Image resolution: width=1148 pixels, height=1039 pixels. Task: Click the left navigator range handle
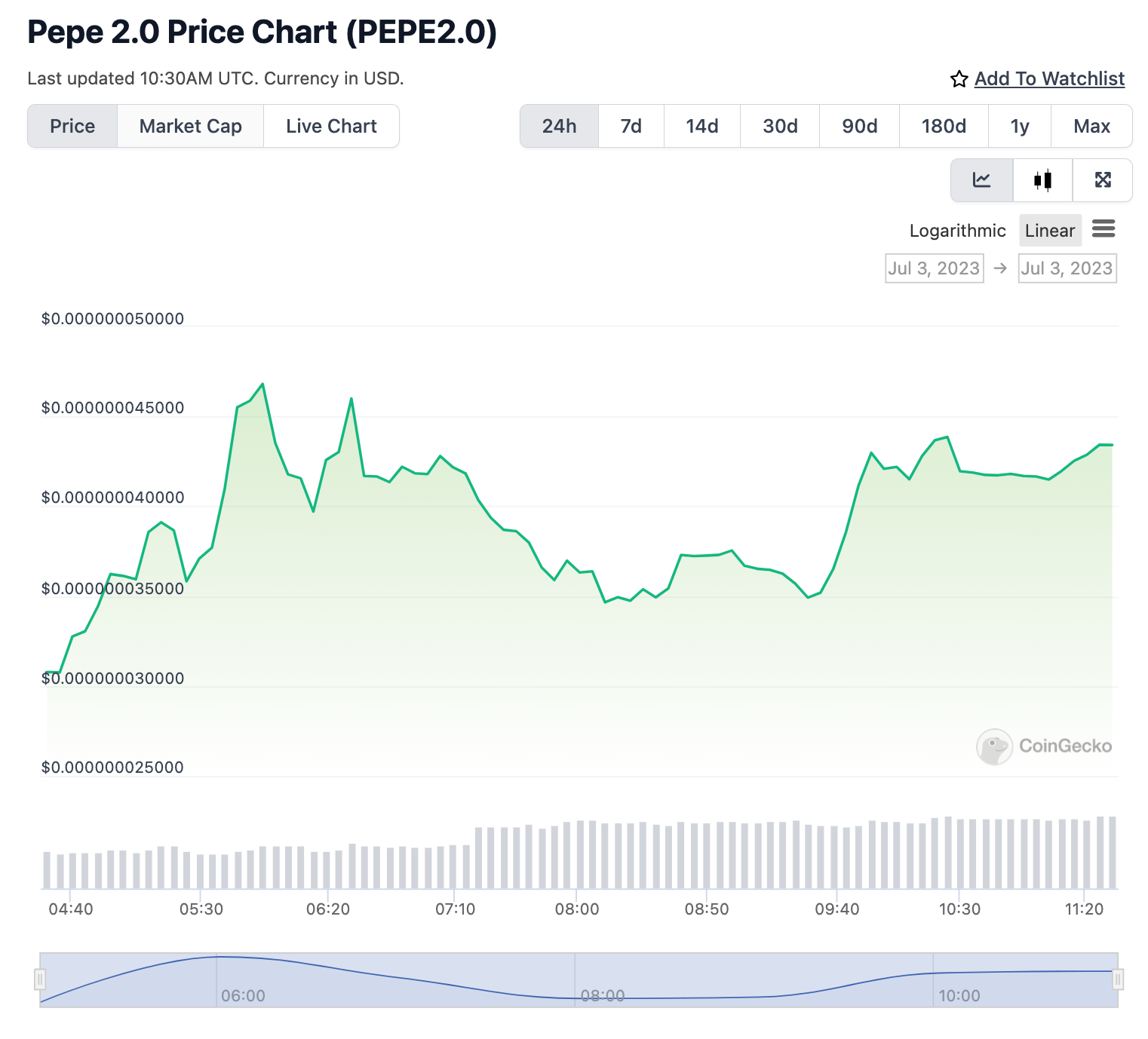[40, 979]
